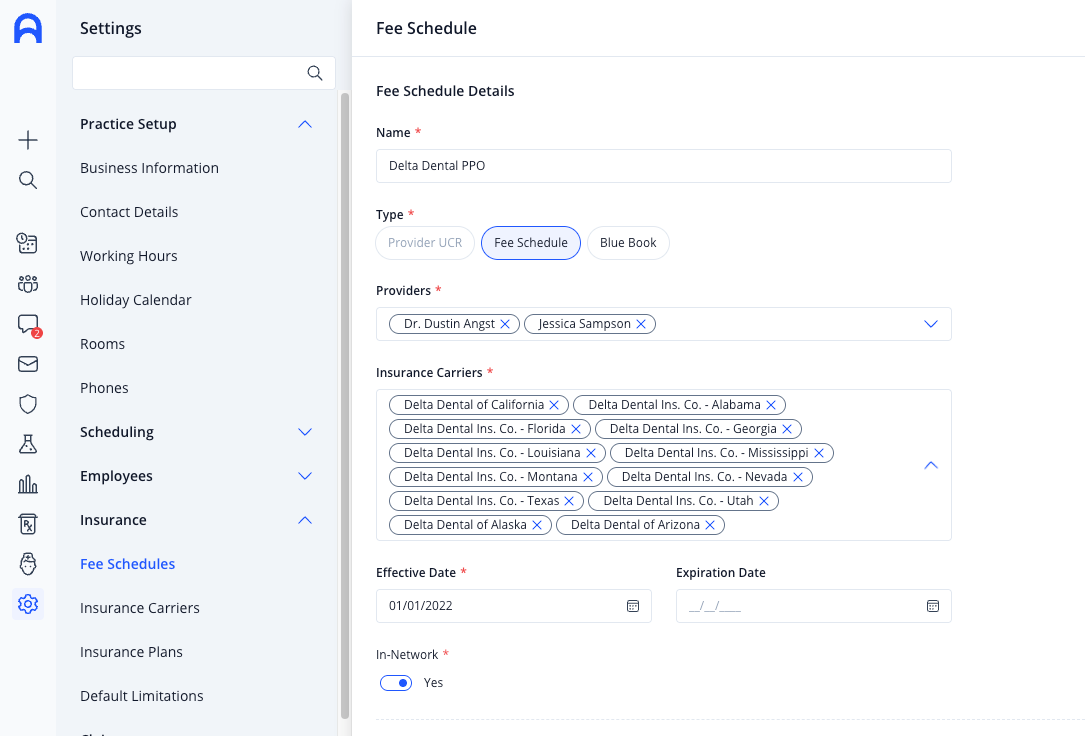
Task: Click the plus create-new icon
Action: [x=28, y=140]
